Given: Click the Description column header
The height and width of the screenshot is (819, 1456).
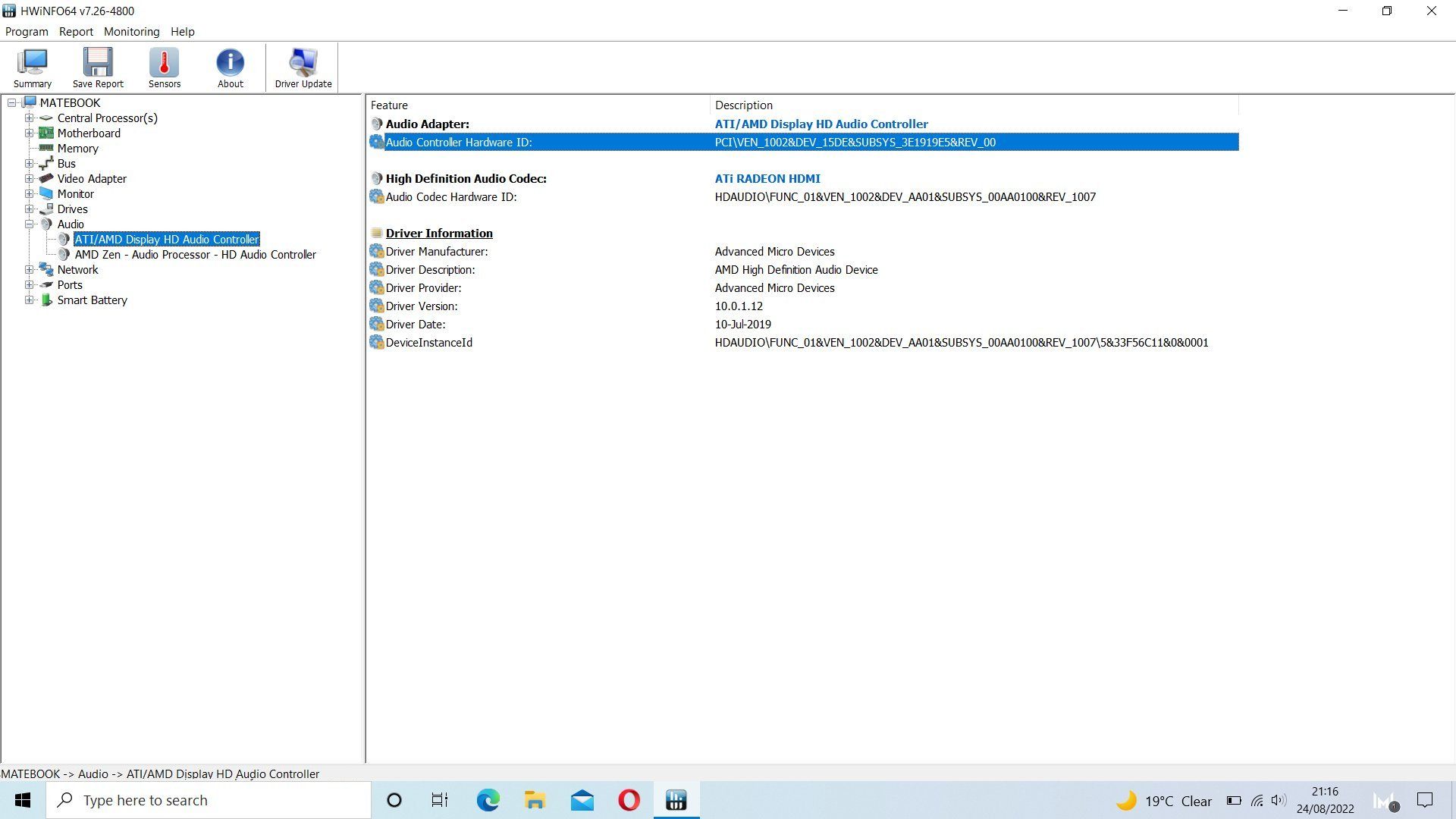Looking at the screenshot, I should (974, 105).
